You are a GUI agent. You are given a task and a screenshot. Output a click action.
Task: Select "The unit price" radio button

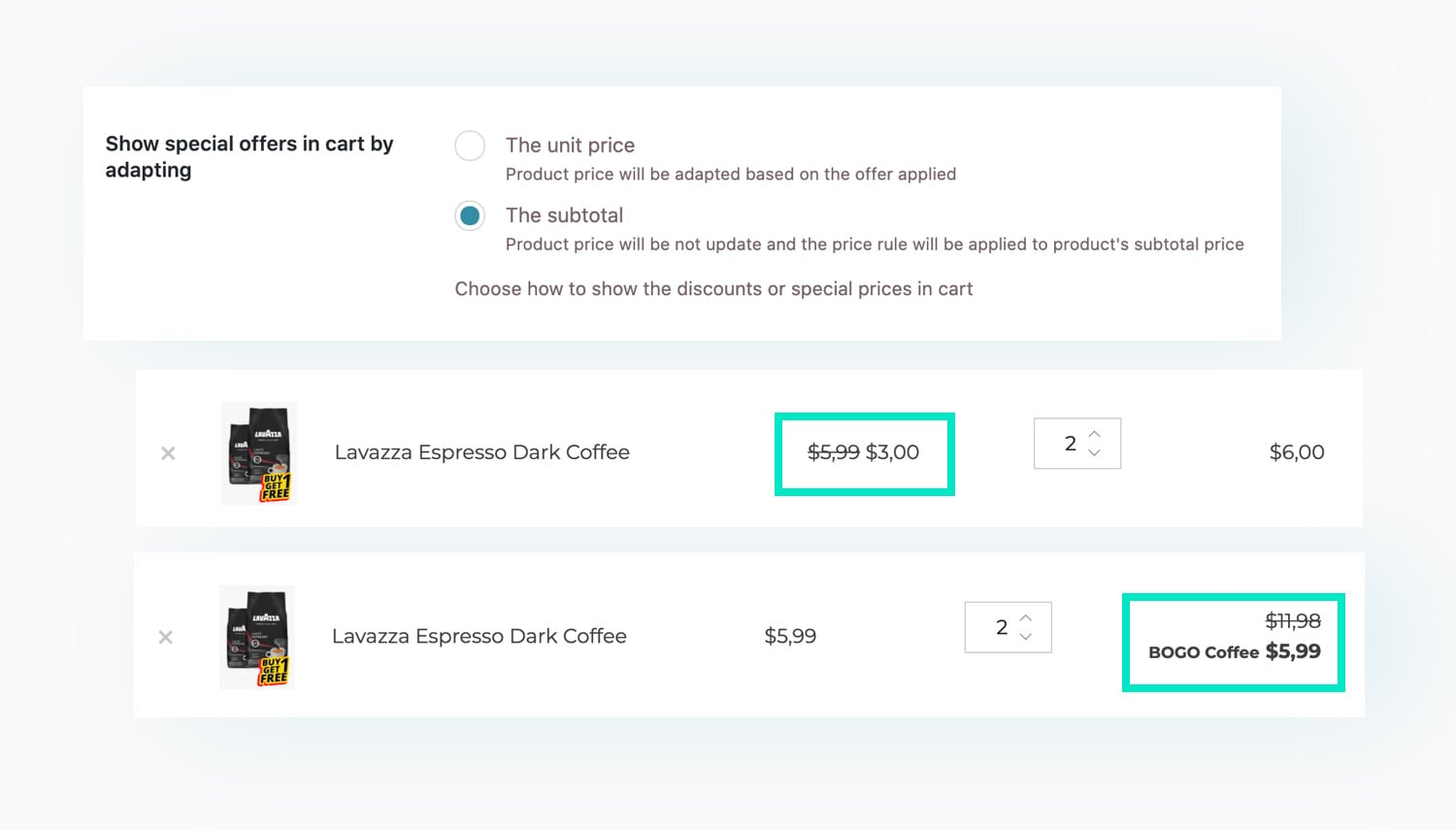coord(470,146)
